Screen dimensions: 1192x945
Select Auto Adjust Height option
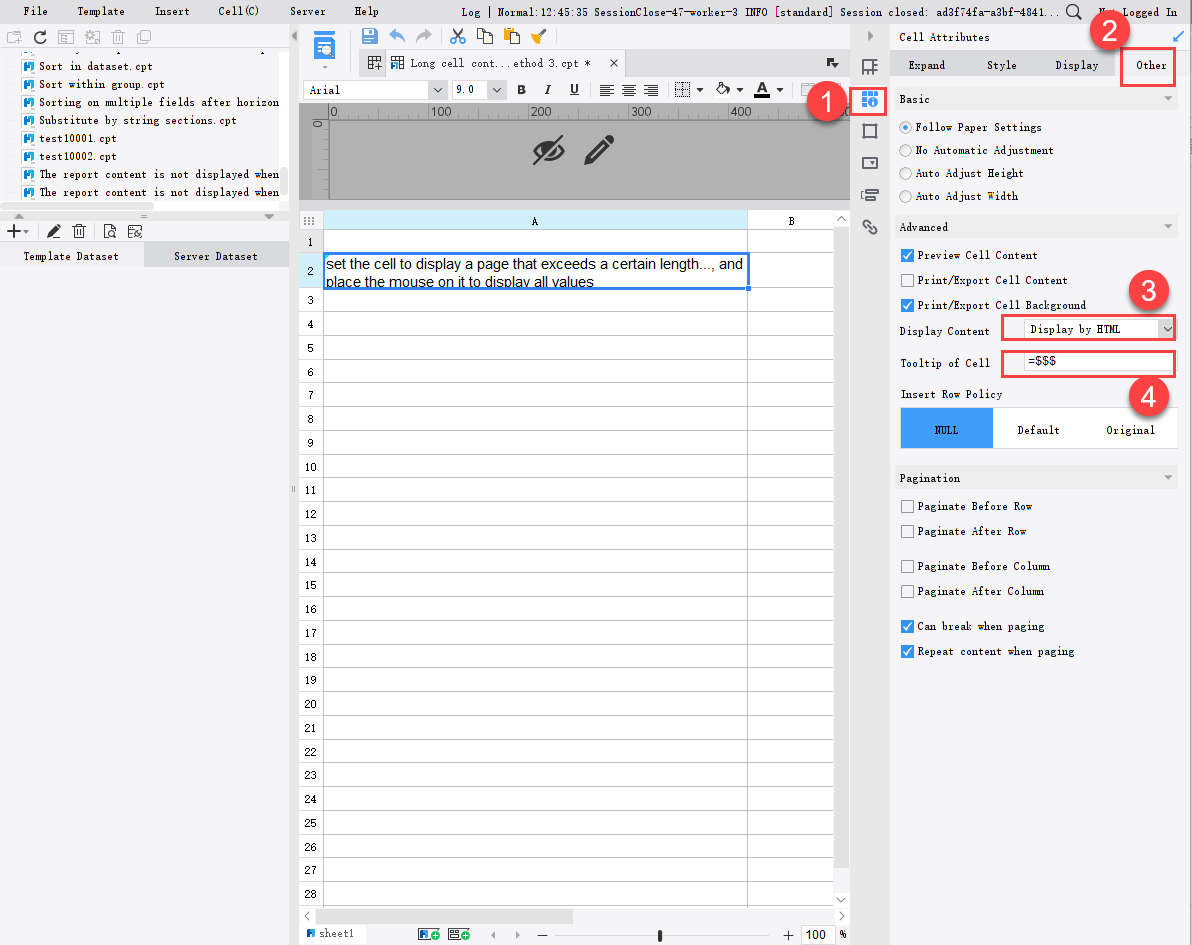(905, 173)
